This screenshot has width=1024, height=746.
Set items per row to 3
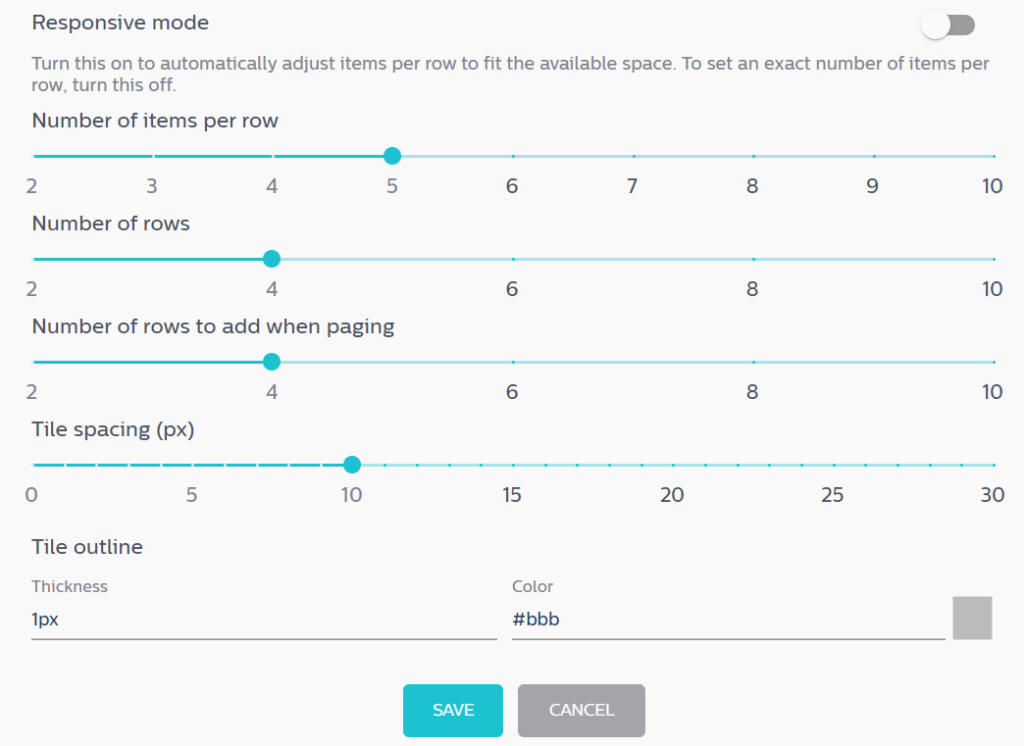tap(153, 156)
